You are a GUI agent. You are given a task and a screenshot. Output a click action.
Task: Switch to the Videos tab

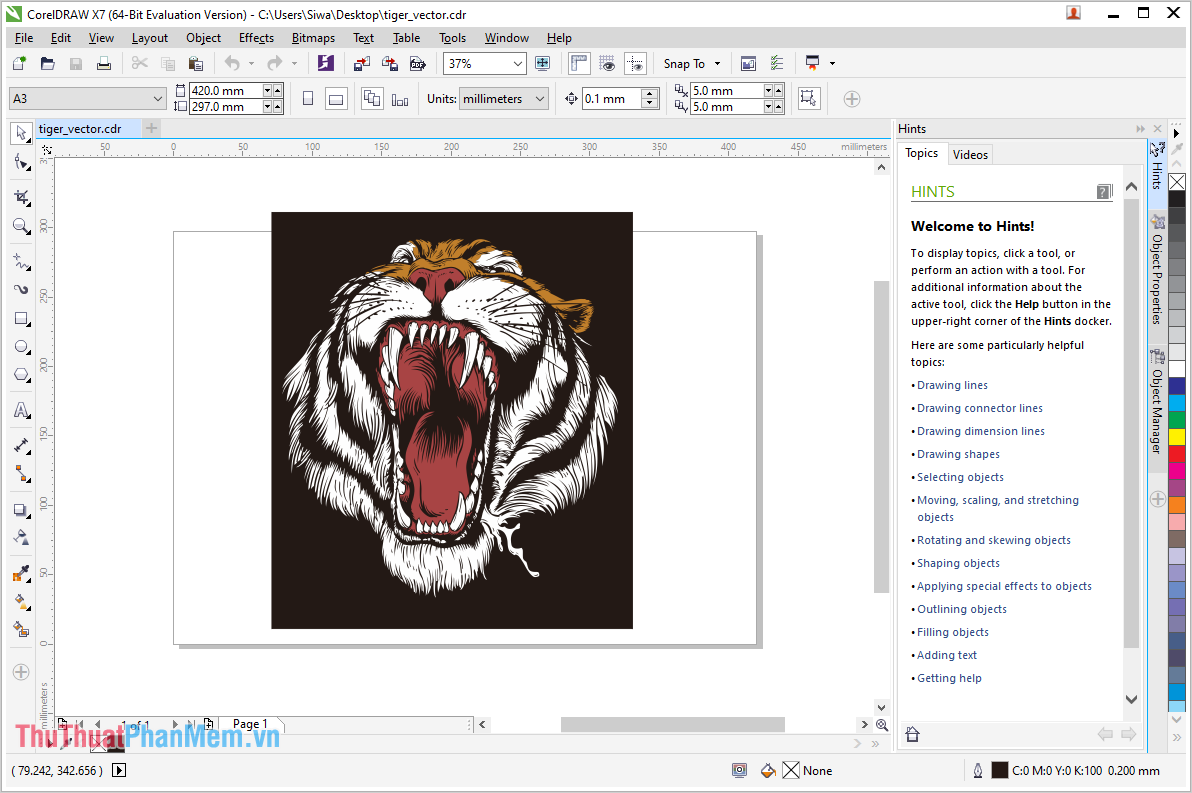tap(970, 154)
